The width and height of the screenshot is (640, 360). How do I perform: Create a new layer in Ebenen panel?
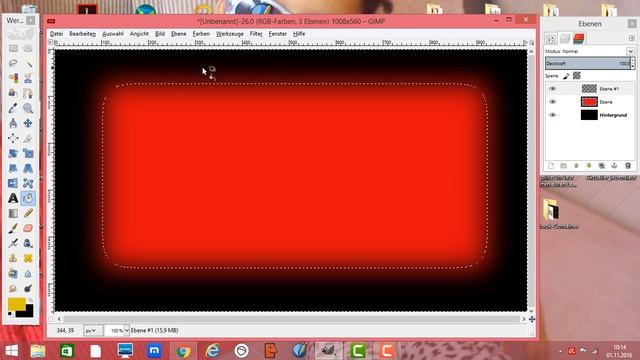[x=551, y=166]
